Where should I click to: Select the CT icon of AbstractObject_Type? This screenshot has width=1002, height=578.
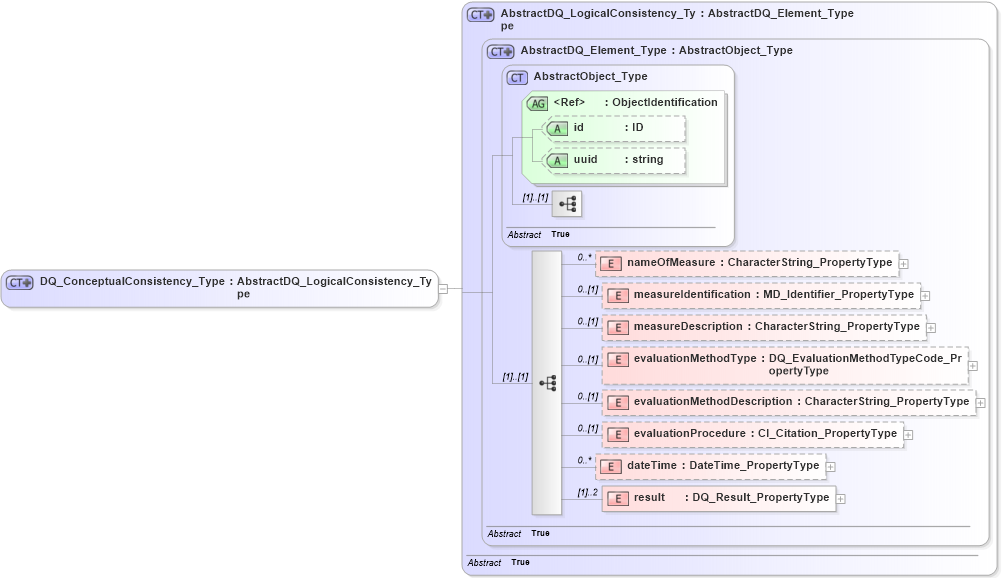click(515, 76)
